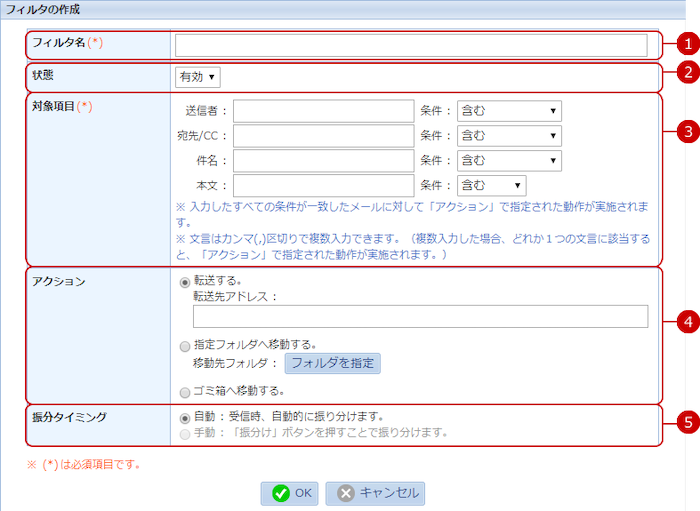The width and height of the screenshot is (700, 511).
Task: Focus the 転送先アドレス input field
Action: point(420,317)
